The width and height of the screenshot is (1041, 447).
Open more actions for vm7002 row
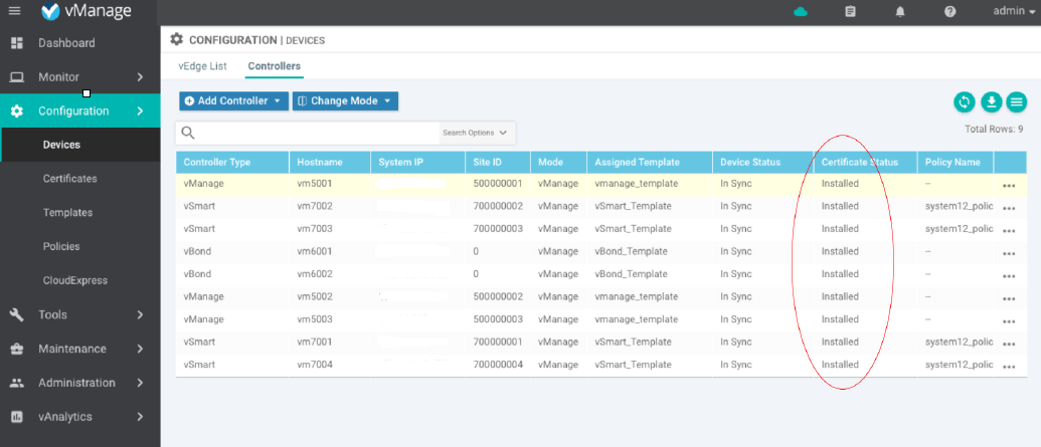click(x=1009, y=209)
